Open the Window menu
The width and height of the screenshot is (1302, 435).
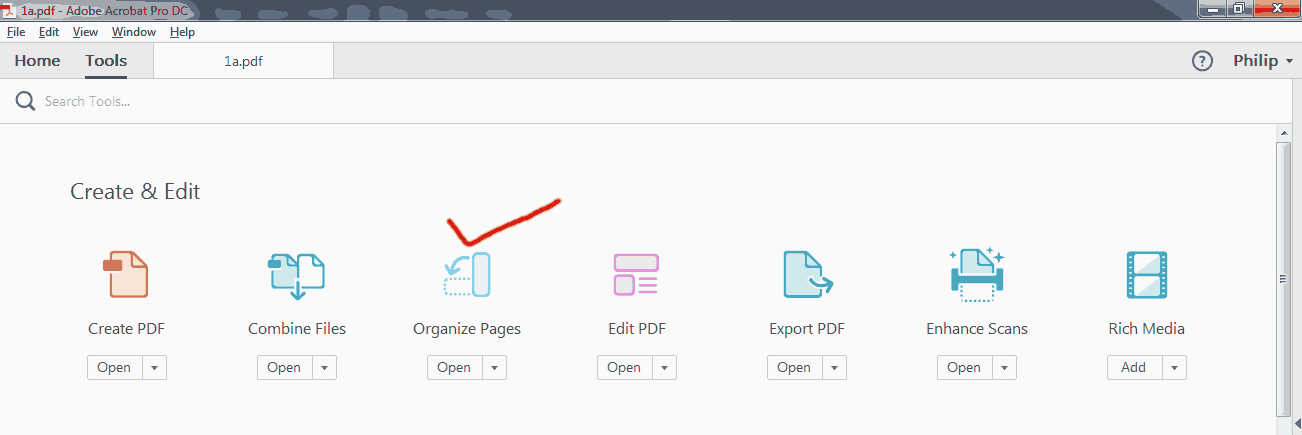tap(134, 32)
